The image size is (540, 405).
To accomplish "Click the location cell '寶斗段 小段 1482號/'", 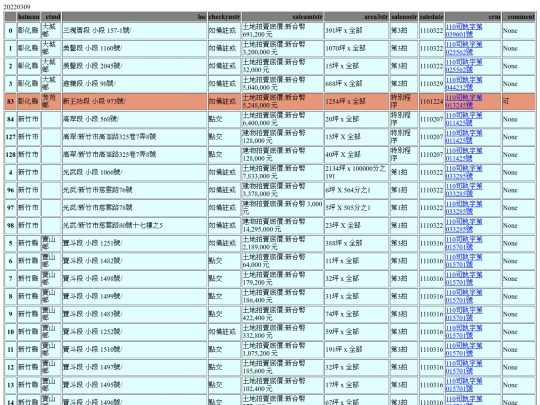I will [x=135, y=261].
